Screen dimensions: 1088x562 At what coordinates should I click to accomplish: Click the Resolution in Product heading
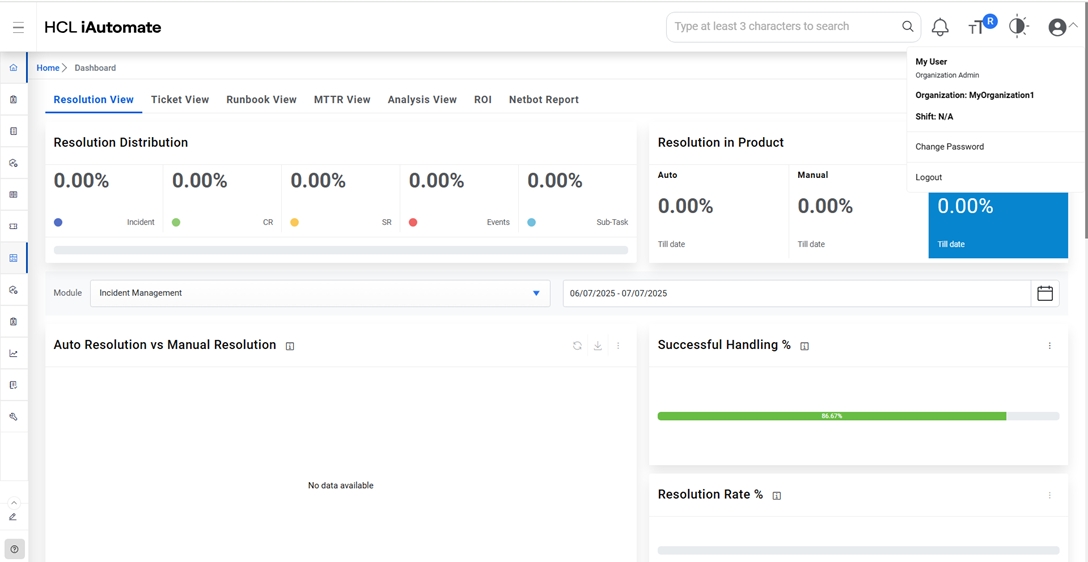click(x=721, y=142)
